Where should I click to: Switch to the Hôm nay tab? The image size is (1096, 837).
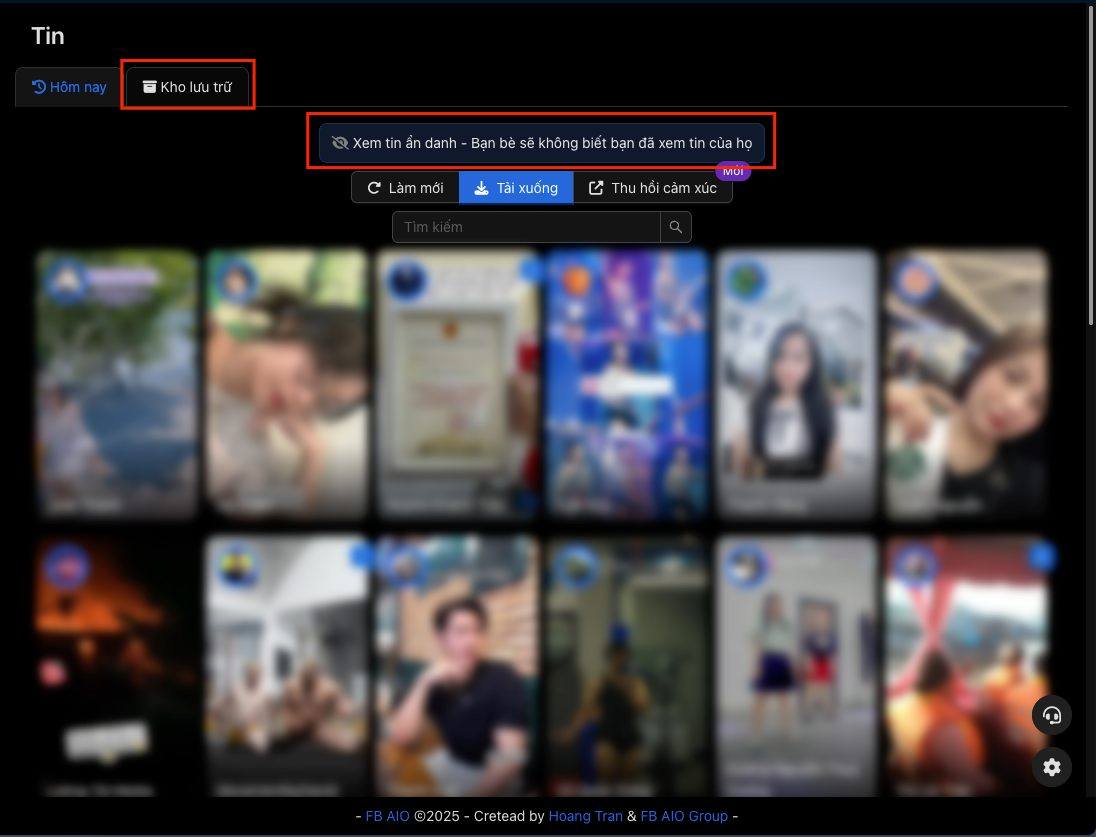point(69,87)
